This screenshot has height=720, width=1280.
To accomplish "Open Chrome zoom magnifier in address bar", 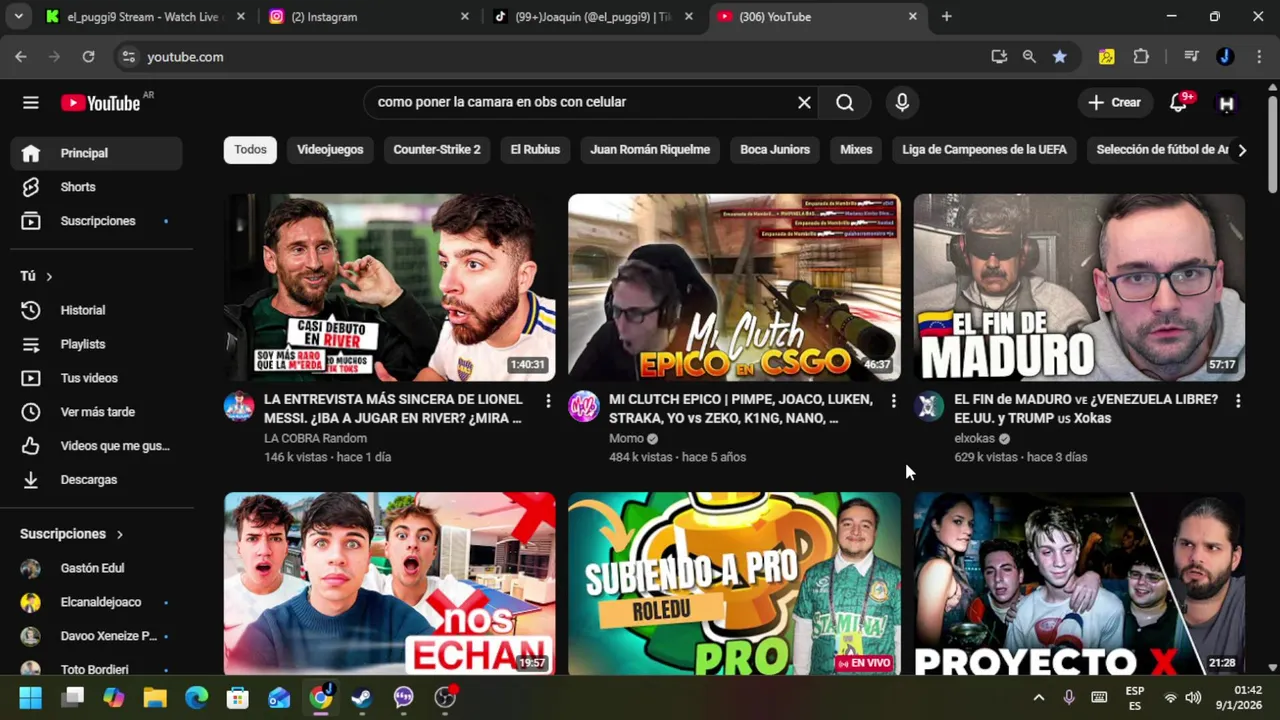I will coord(1029,57).
